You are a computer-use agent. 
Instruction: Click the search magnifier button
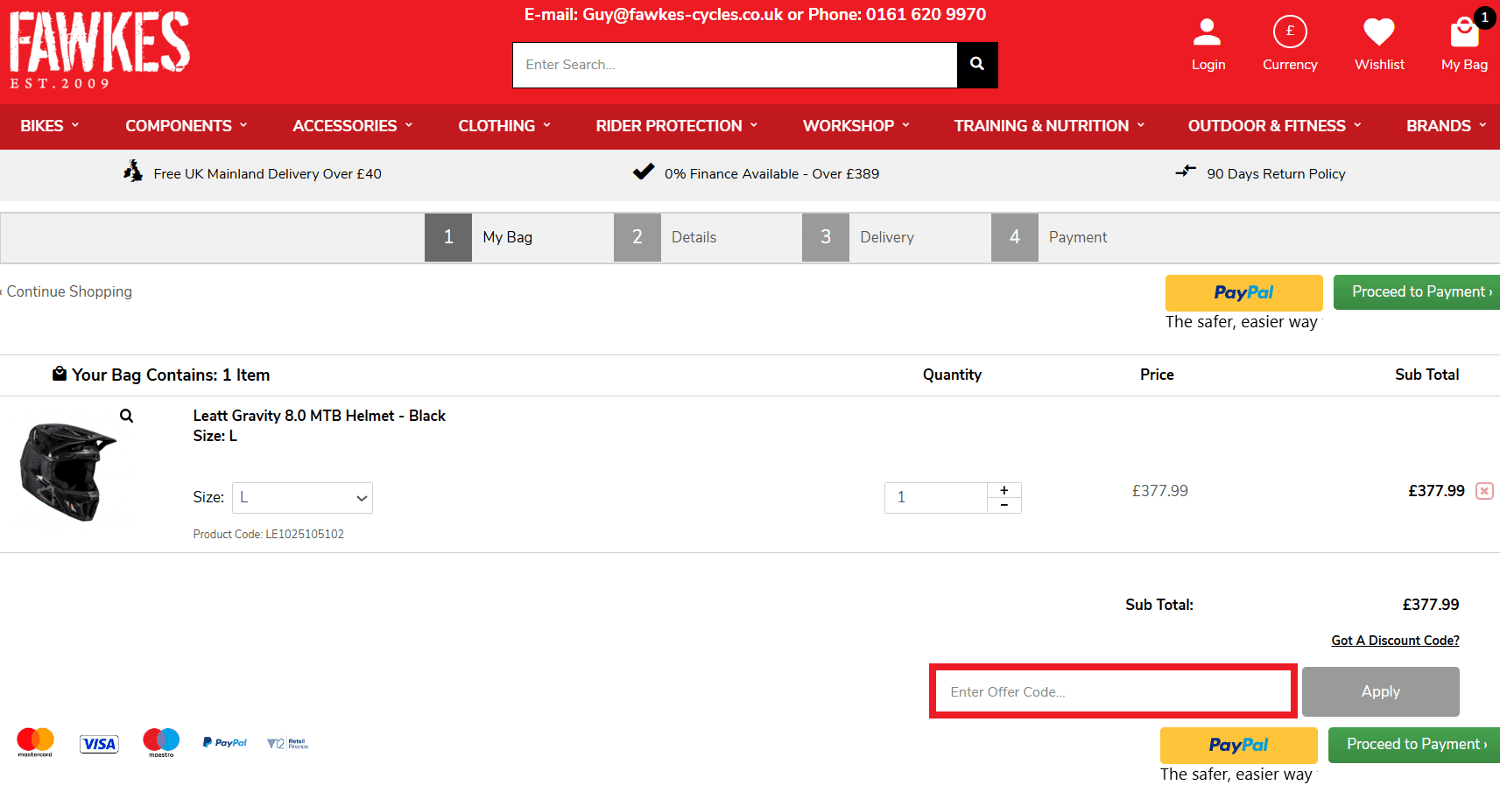pos(977,64)
